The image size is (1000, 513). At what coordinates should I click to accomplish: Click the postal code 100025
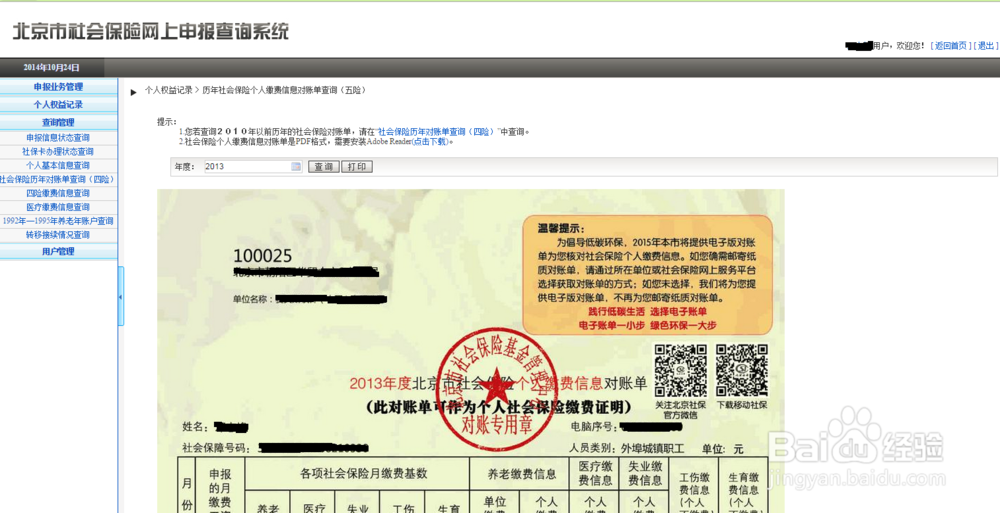(x=263, y=256)
